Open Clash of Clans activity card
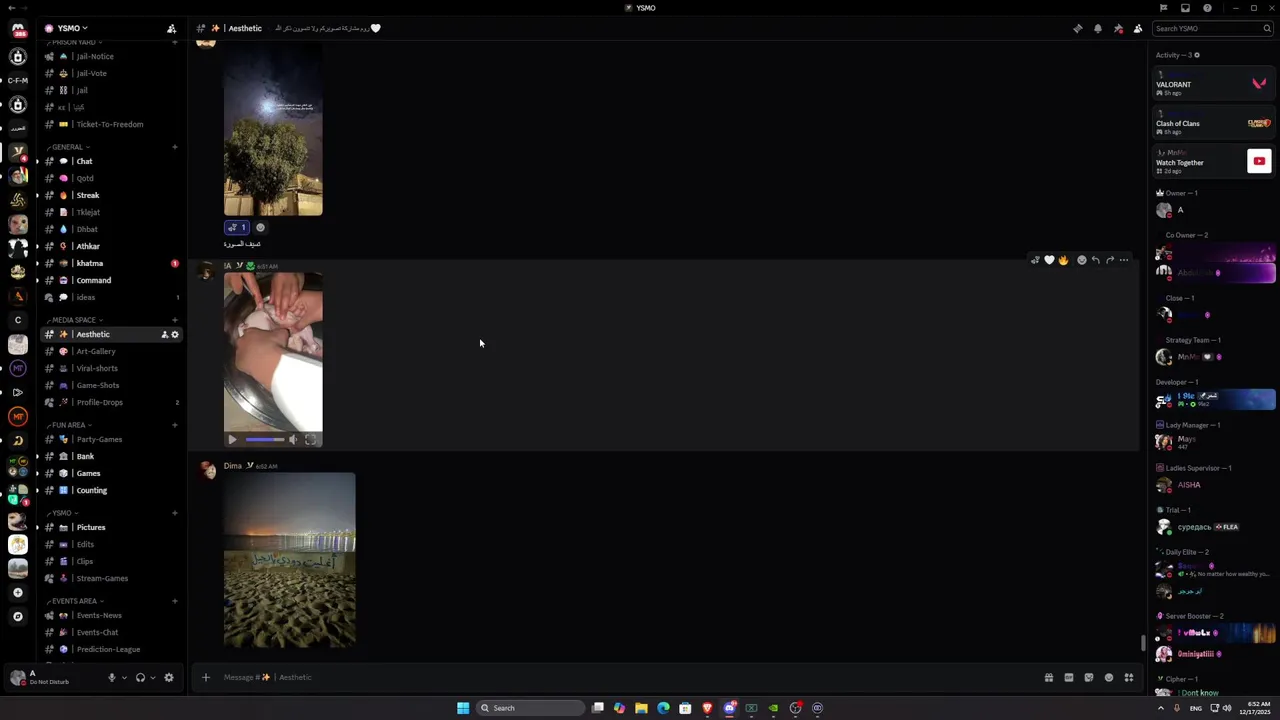This screenshot has width=1280, height=720. pos(1214,123)
